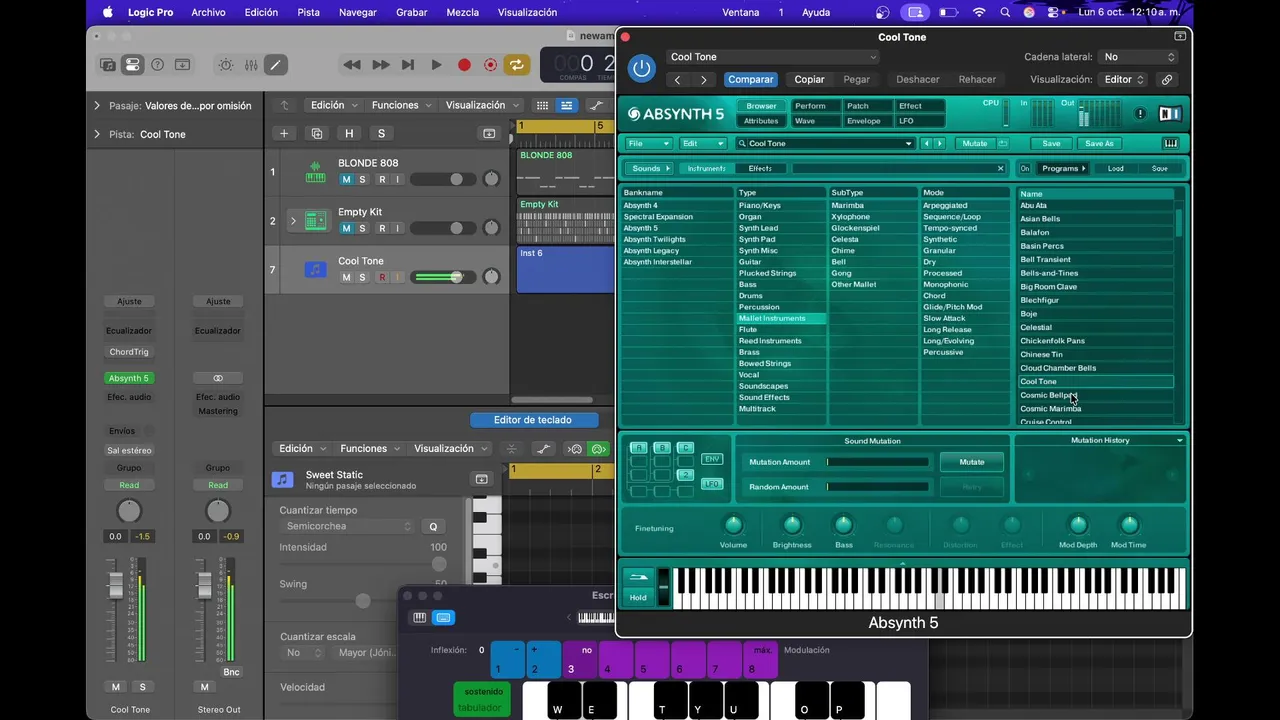Screen dimensions: 1280x720
Task: Click the Mutation Amount slider
Action: (x=878, y=462)
